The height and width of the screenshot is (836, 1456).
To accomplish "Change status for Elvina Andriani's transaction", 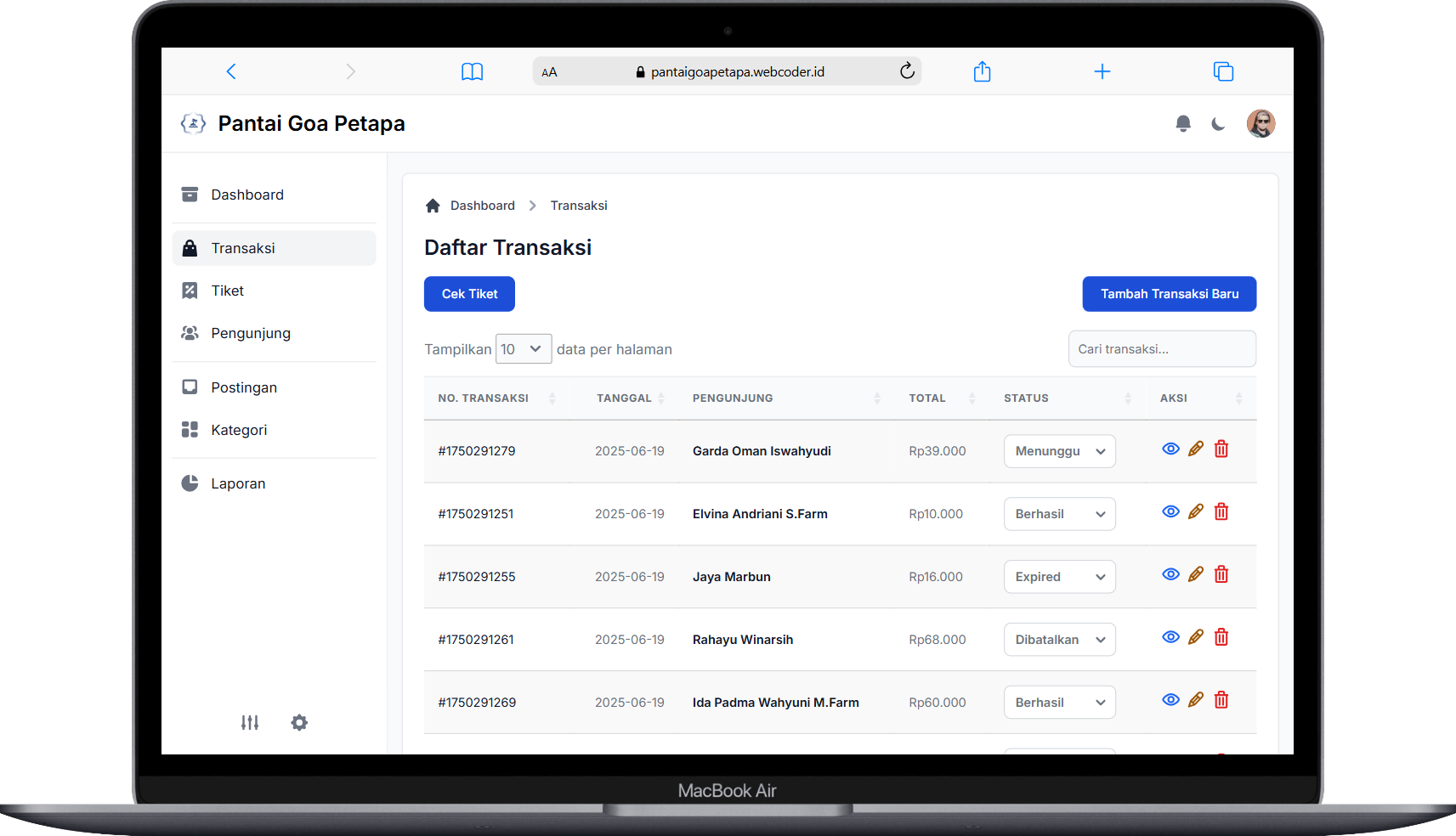I will [x=1059, y=514].
